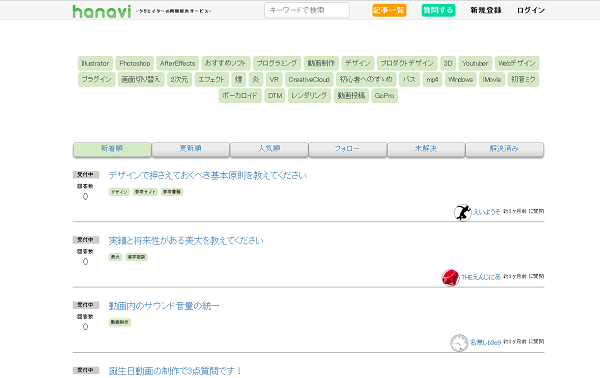Select the iMovie tag
Screen dimensions: 600x378
(x=492, y=79)
